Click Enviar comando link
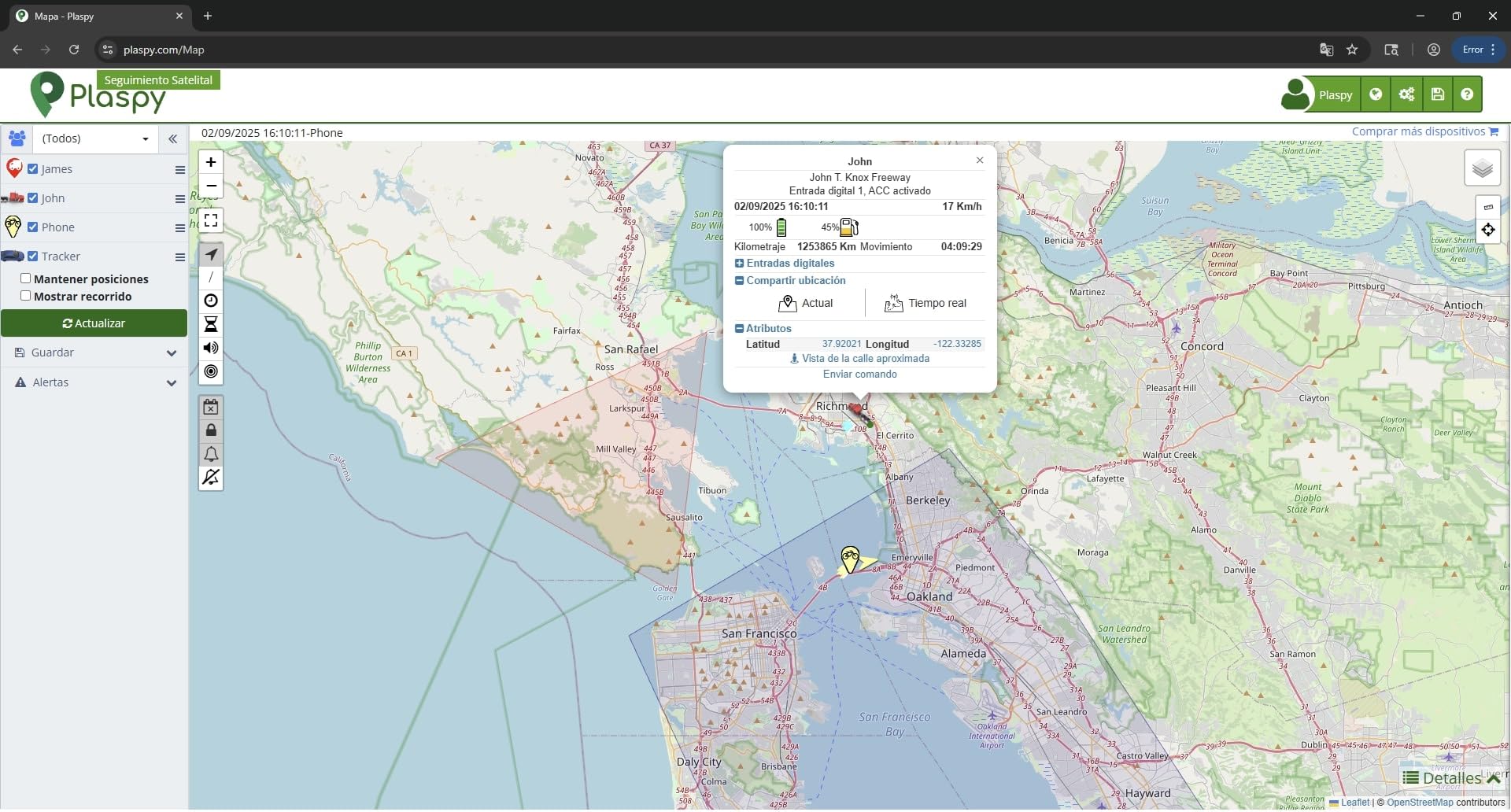 point(859,375)
